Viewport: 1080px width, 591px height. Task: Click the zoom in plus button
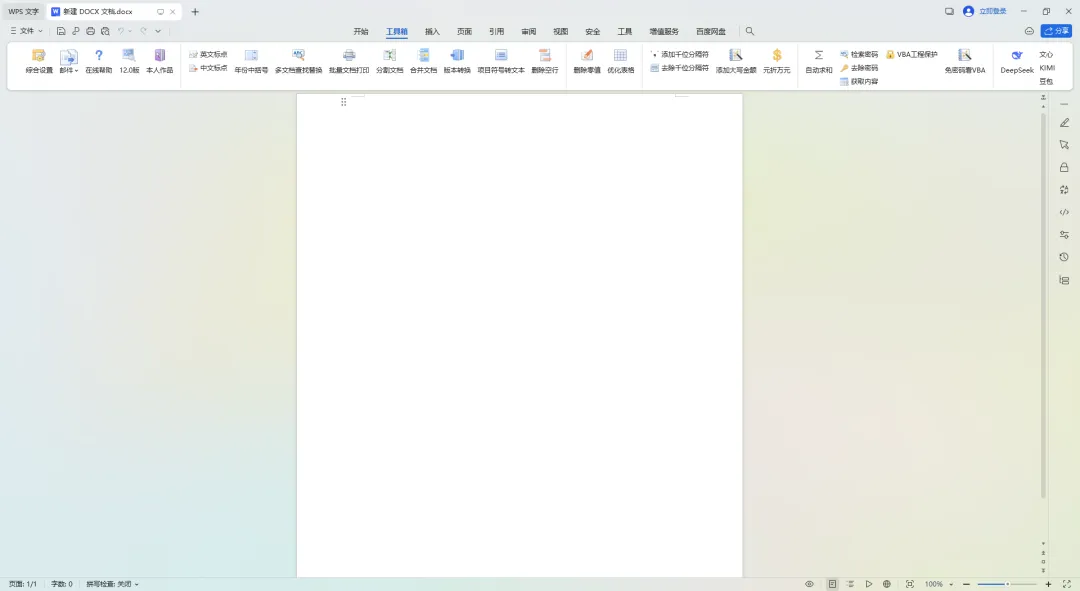[1048, 584]
